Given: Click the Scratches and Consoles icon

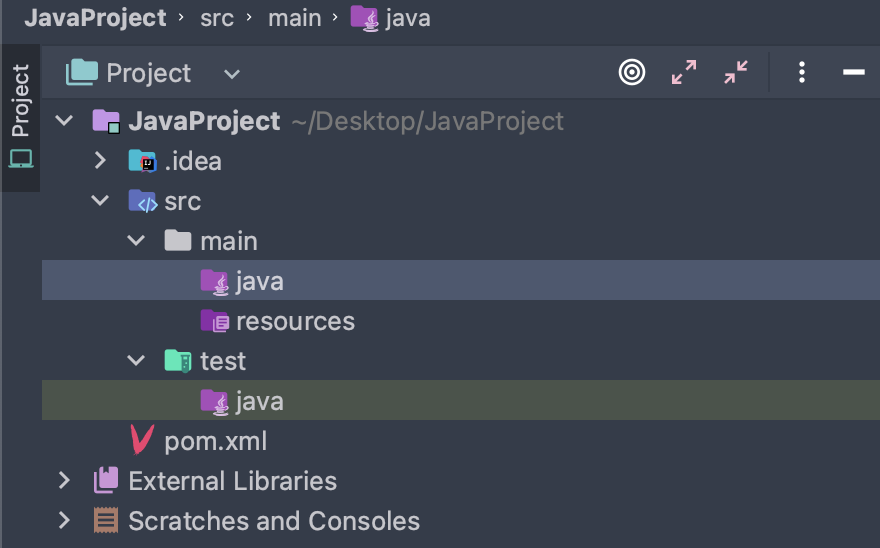Looking at the screenshot, I should [x=106, y=521].
